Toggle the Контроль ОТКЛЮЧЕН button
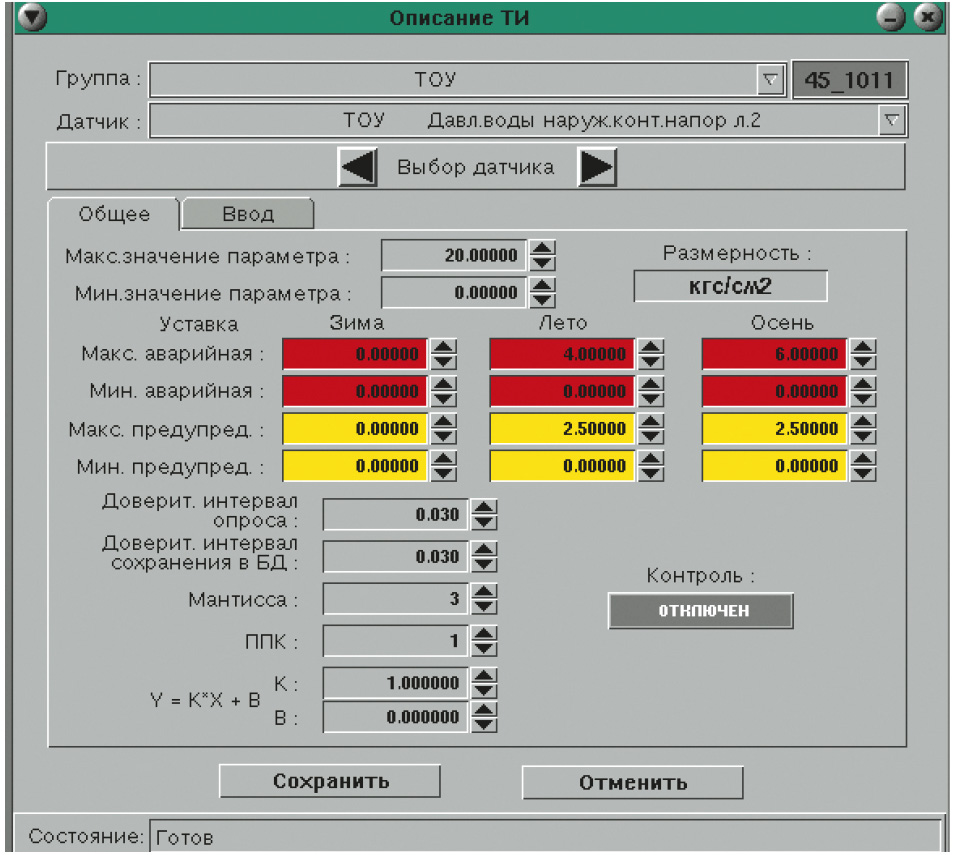 click(701, 610)
